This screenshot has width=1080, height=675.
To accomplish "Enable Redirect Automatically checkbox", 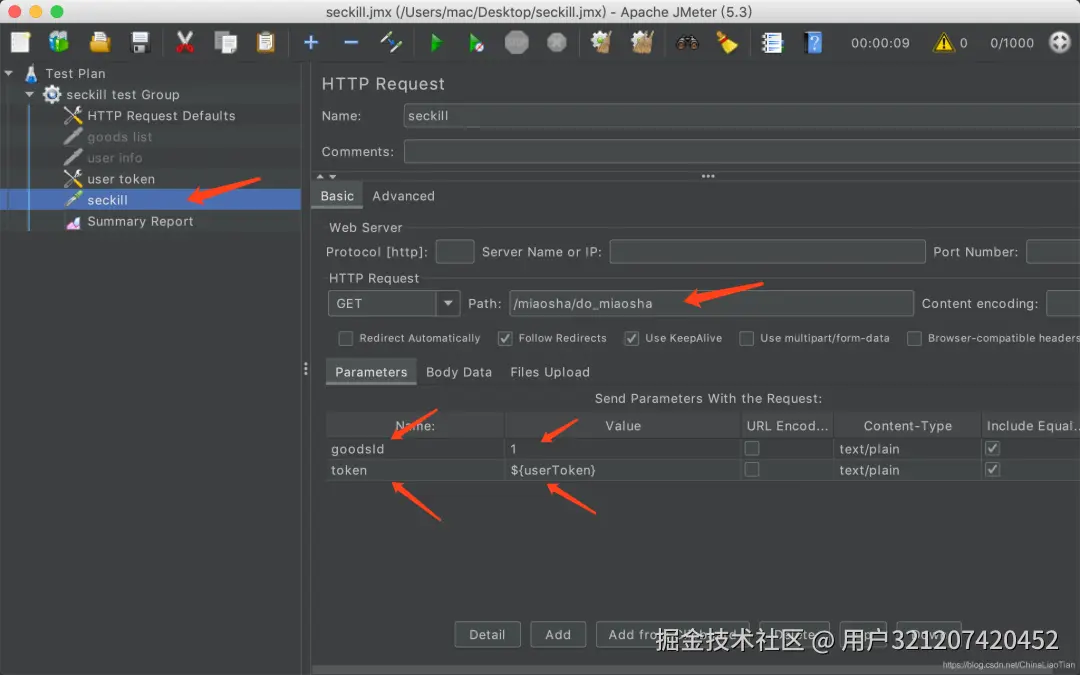I will coord(346,338).
